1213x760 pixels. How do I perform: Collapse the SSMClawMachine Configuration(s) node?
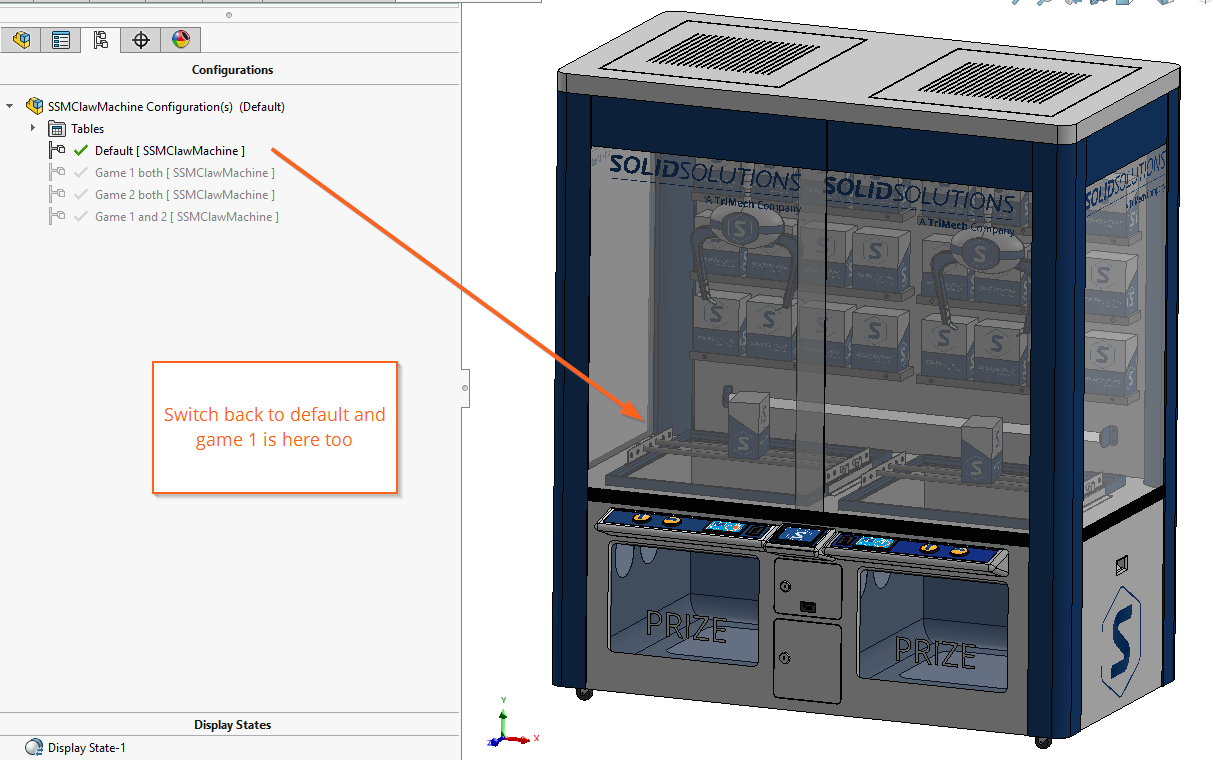pyautogui.click(x=9, y=106)
